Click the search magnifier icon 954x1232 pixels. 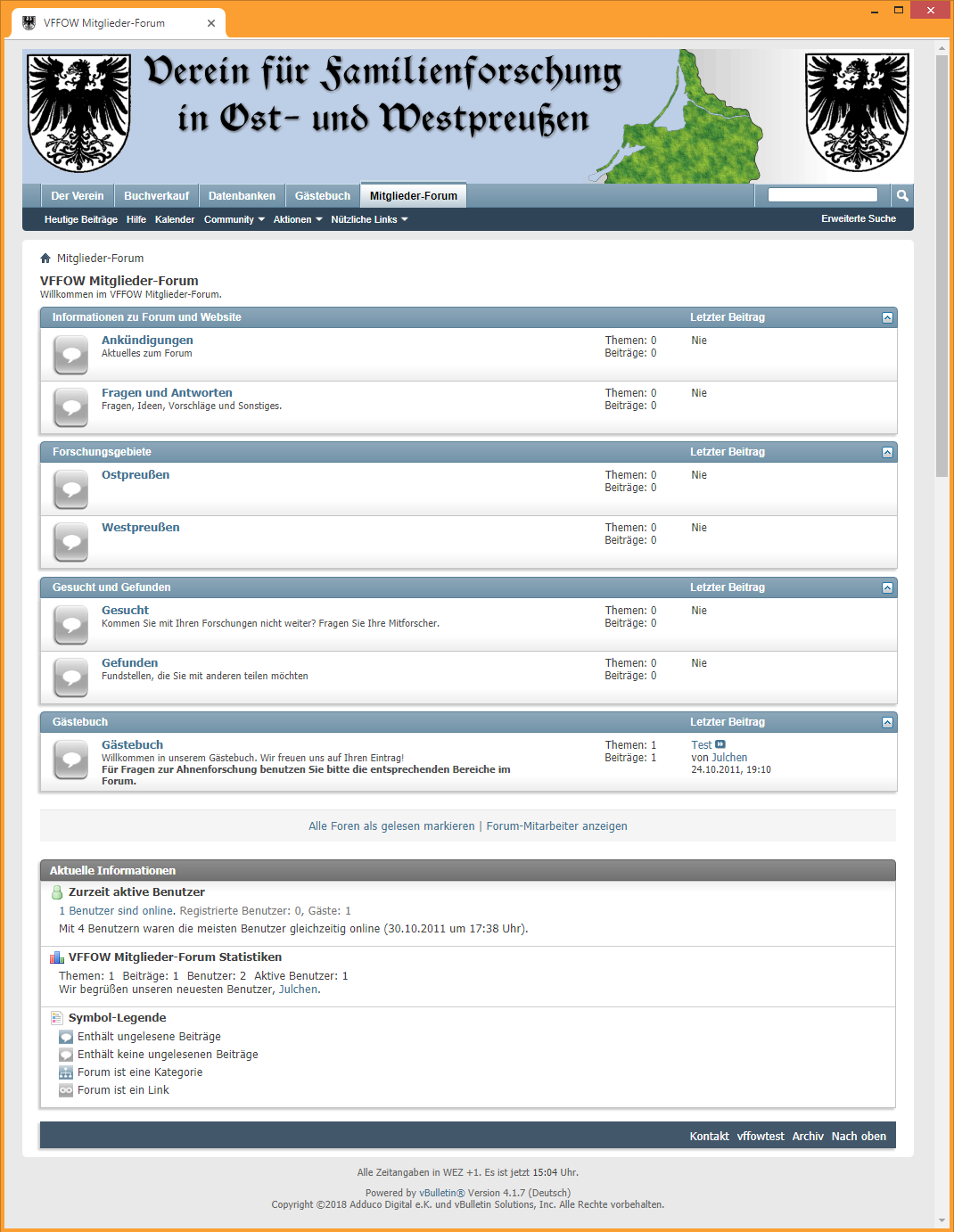click(x=901, y=195)
